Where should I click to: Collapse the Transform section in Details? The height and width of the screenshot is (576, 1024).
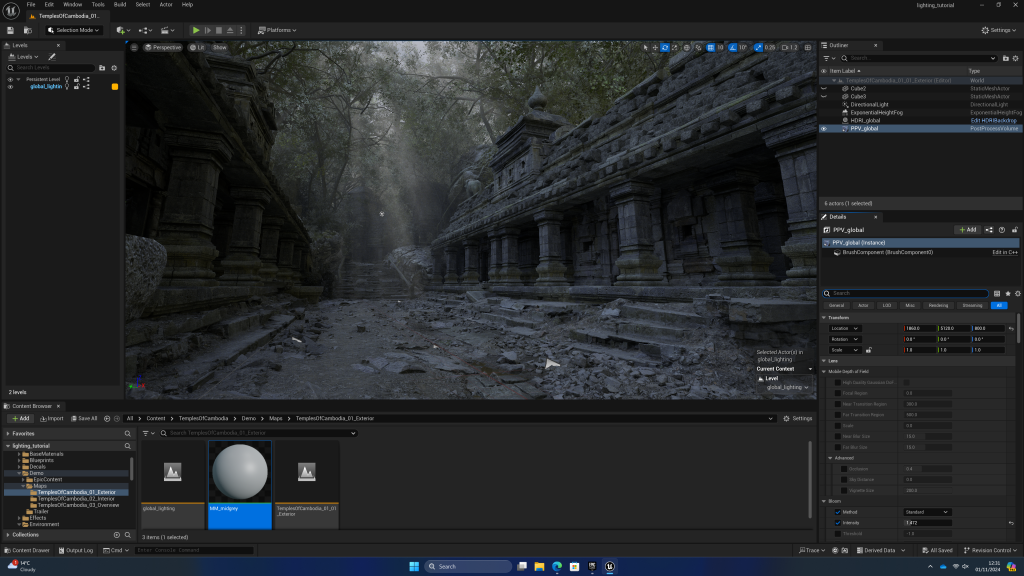click(x=824, y=317)
